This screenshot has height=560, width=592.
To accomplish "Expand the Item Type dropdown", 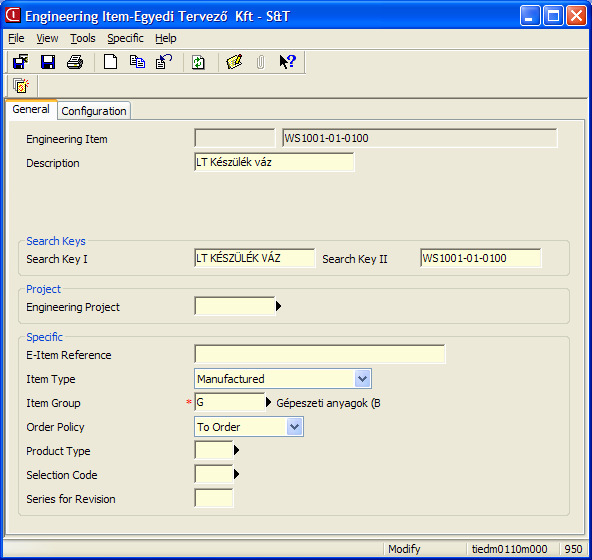I will click(362, 379).
